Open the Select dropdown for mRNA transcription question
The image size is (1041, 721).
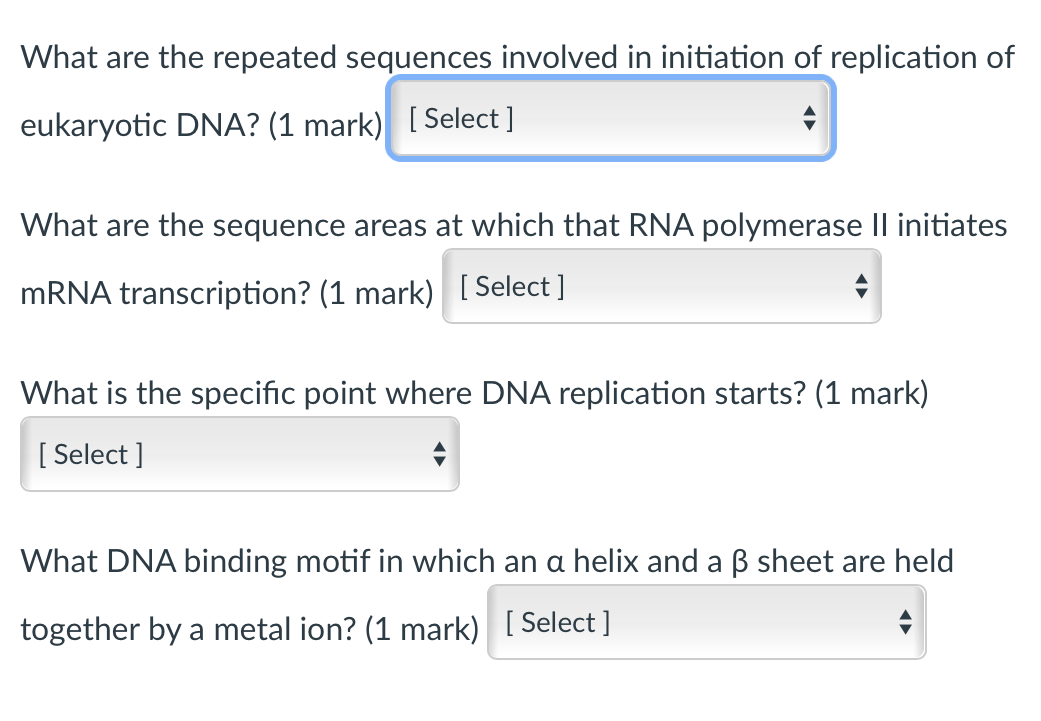[661, 286]
